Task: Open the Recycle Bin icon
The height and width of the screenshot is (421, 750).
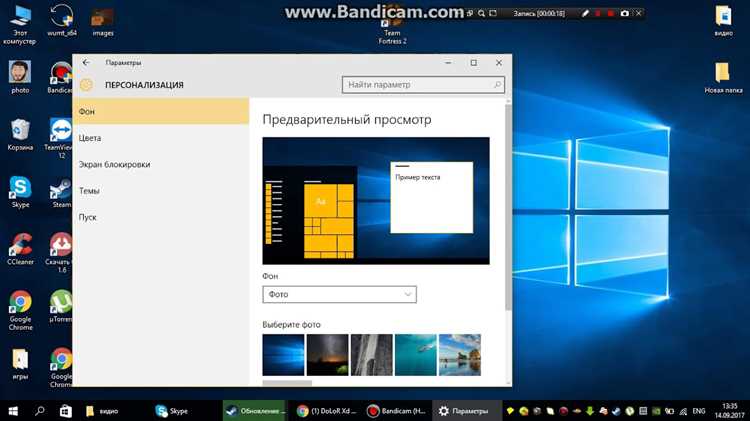Action: [20, 134]
